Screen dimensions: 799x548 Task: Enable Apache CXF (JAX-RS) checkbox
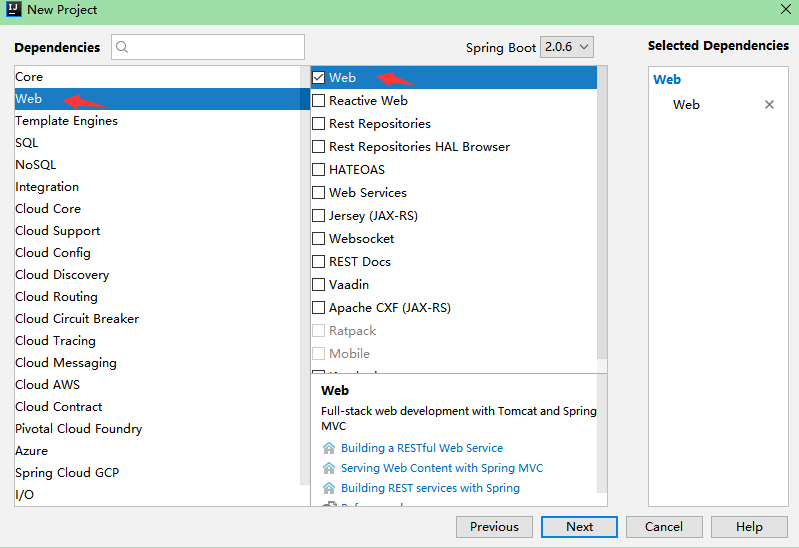318,307
